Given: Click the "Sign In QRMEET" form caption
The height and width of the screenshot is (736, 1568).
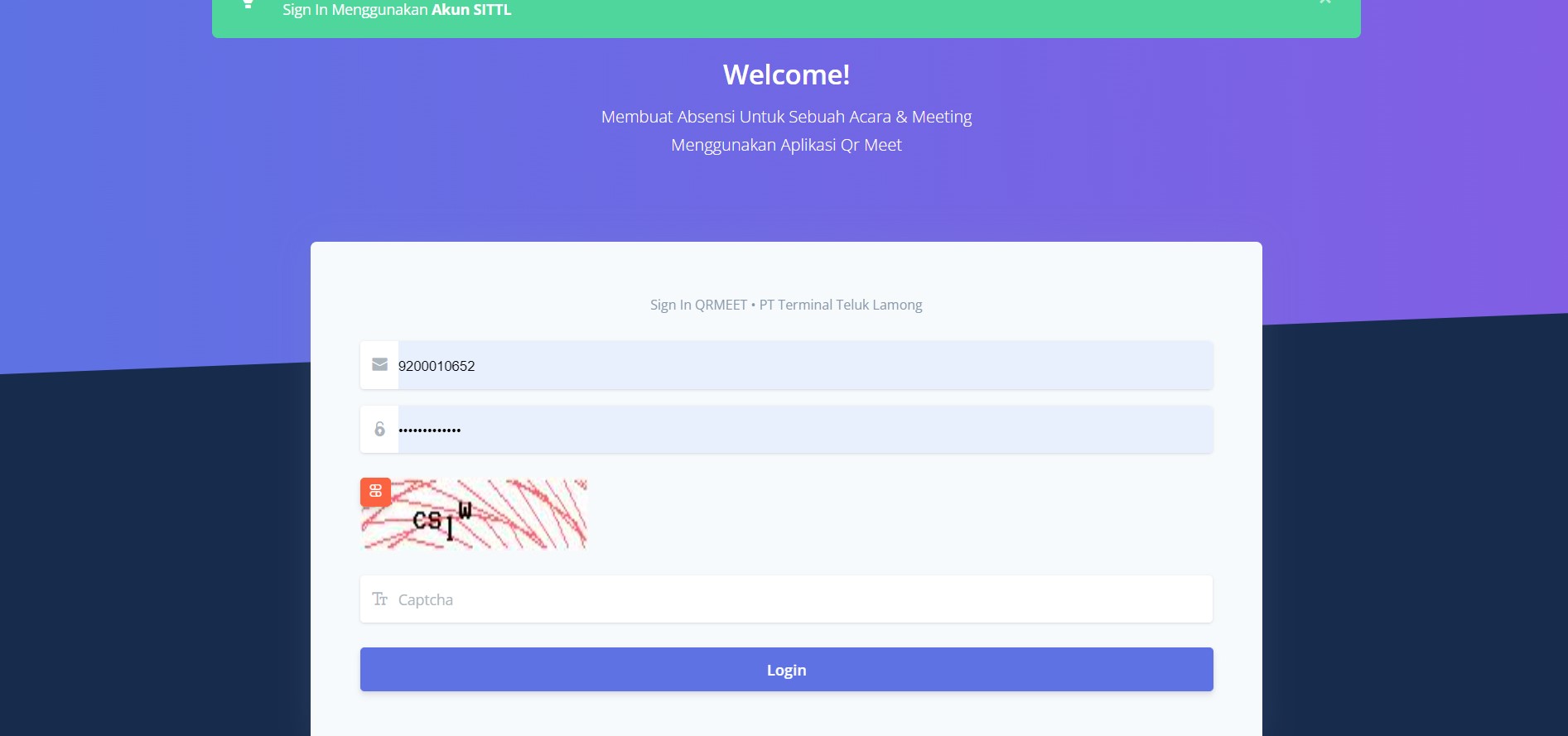Looking at the screenshot, I should [x=698, y=305].
